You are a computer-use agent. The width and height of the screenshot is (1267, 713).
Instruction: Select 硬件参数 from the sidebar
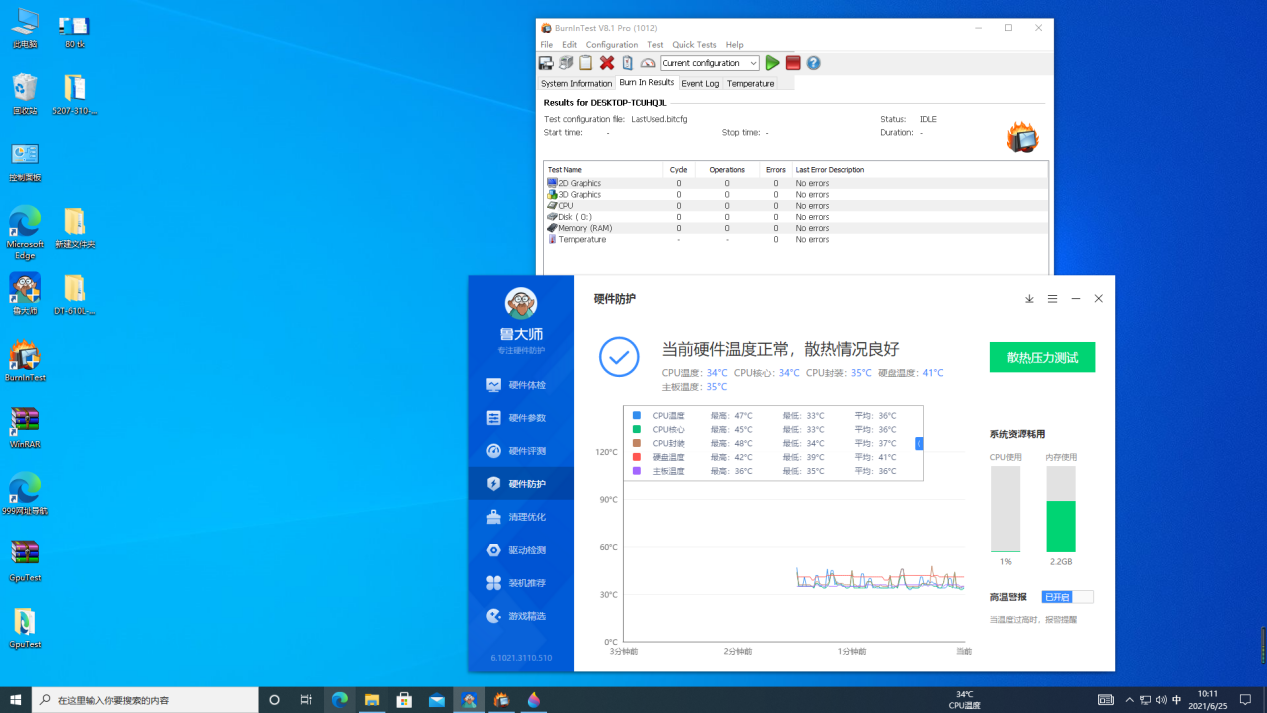tap(520, 417)
